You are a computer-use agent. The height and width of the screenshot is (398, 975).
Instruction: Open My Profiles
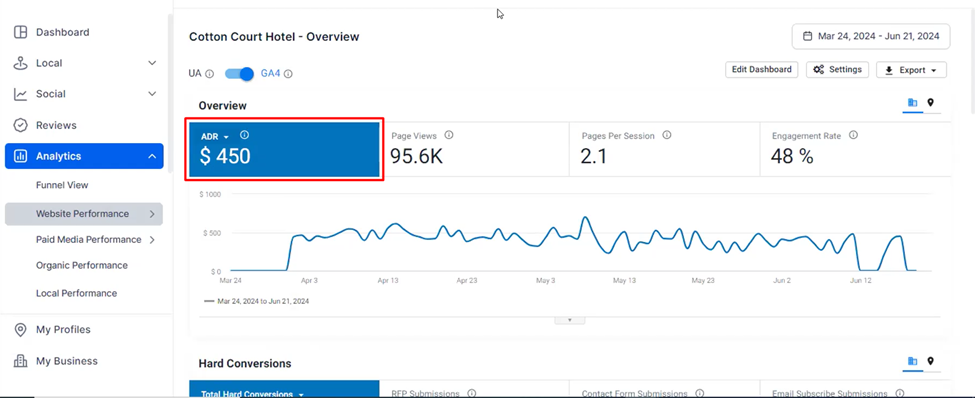(63, 330)
